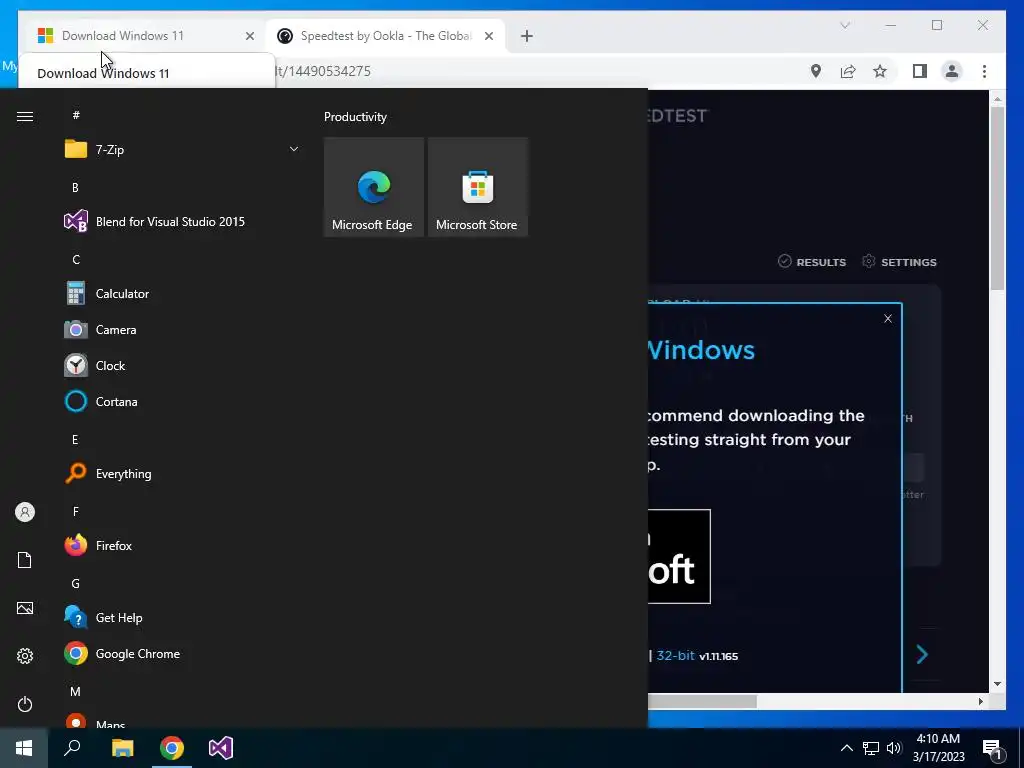Click the Windows Start button
The height and width of the screenshot is (768, 1024).
(x=24, y=748)
